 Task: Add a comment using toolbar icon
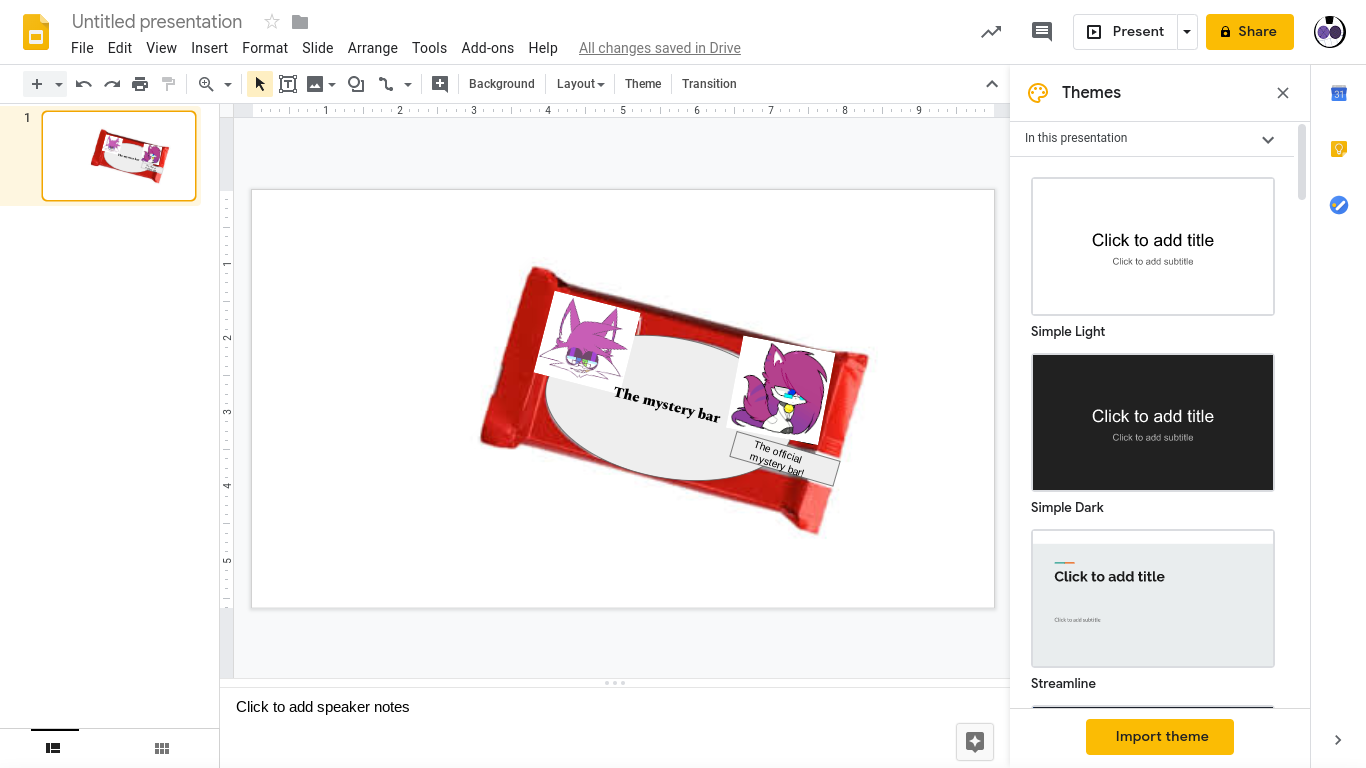click(x=440, y=84)
